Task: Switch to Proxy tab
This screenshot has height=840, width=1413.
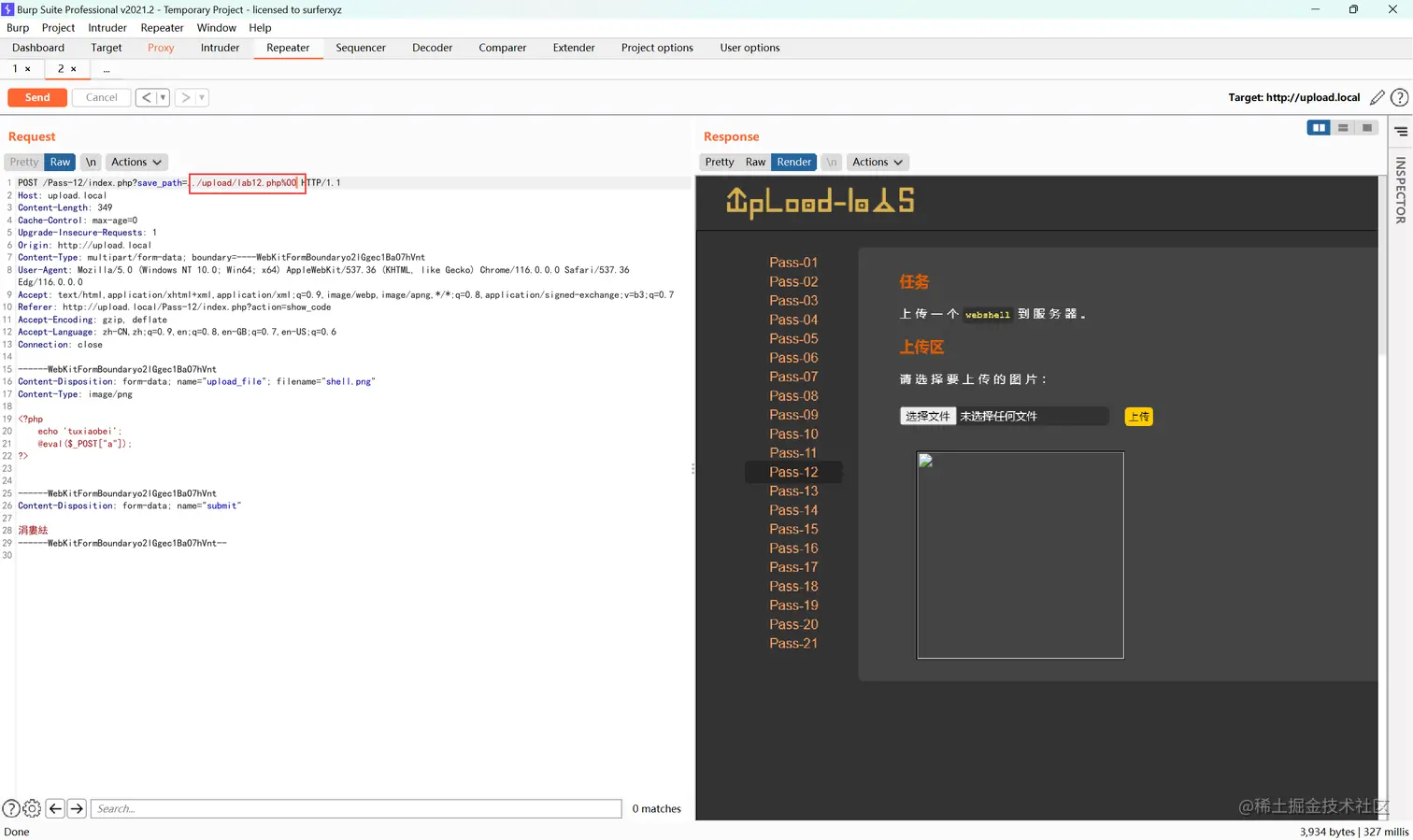Action: point(161,48)
